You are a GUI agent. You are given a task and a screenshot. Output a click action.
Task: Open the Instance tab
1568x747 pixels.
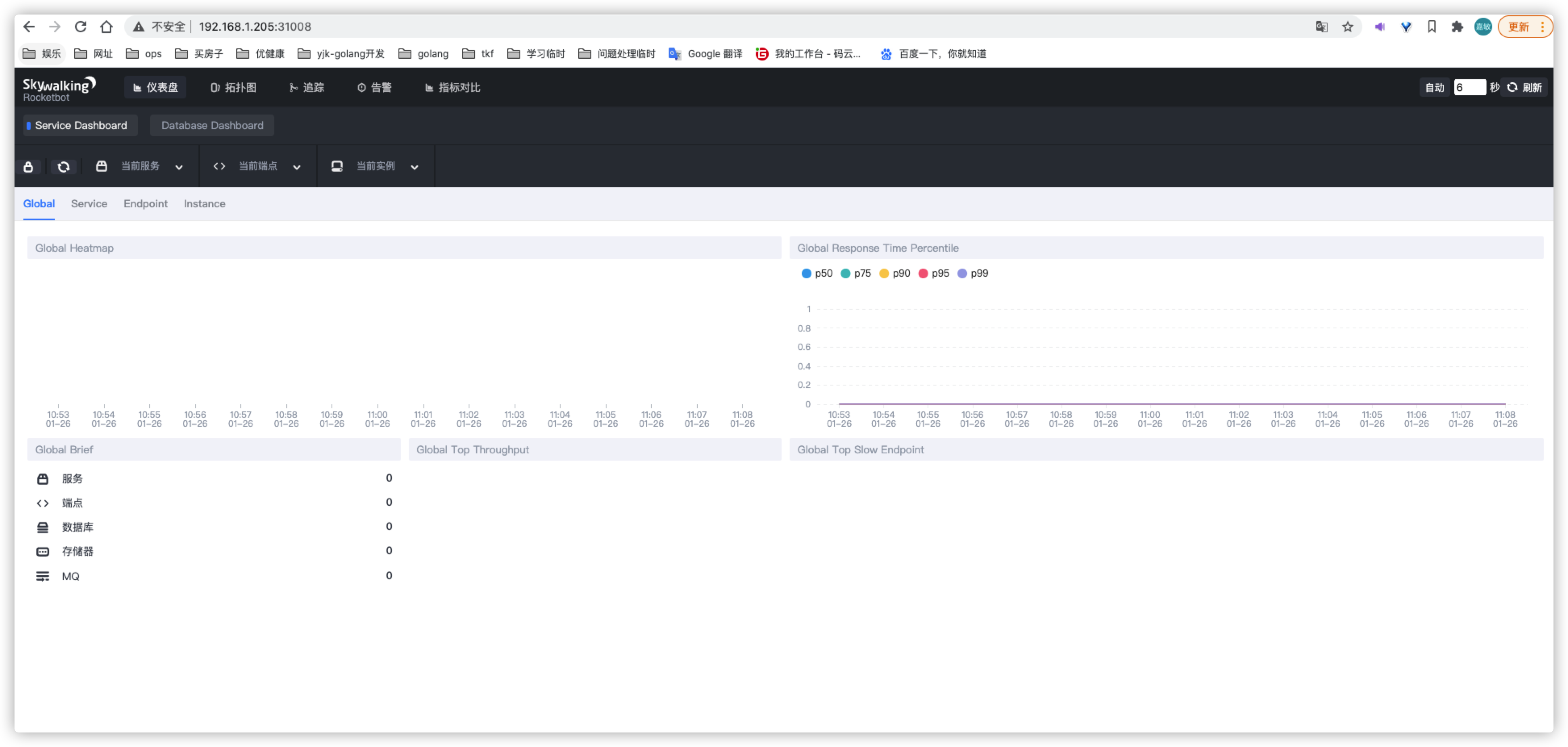204,204
